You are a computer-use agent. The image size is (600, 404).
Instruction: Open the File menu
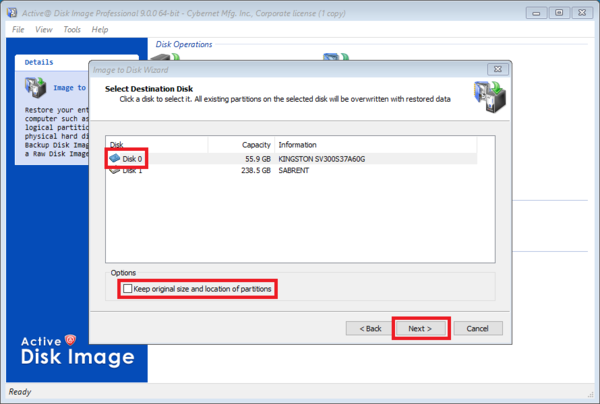[18, 30]
